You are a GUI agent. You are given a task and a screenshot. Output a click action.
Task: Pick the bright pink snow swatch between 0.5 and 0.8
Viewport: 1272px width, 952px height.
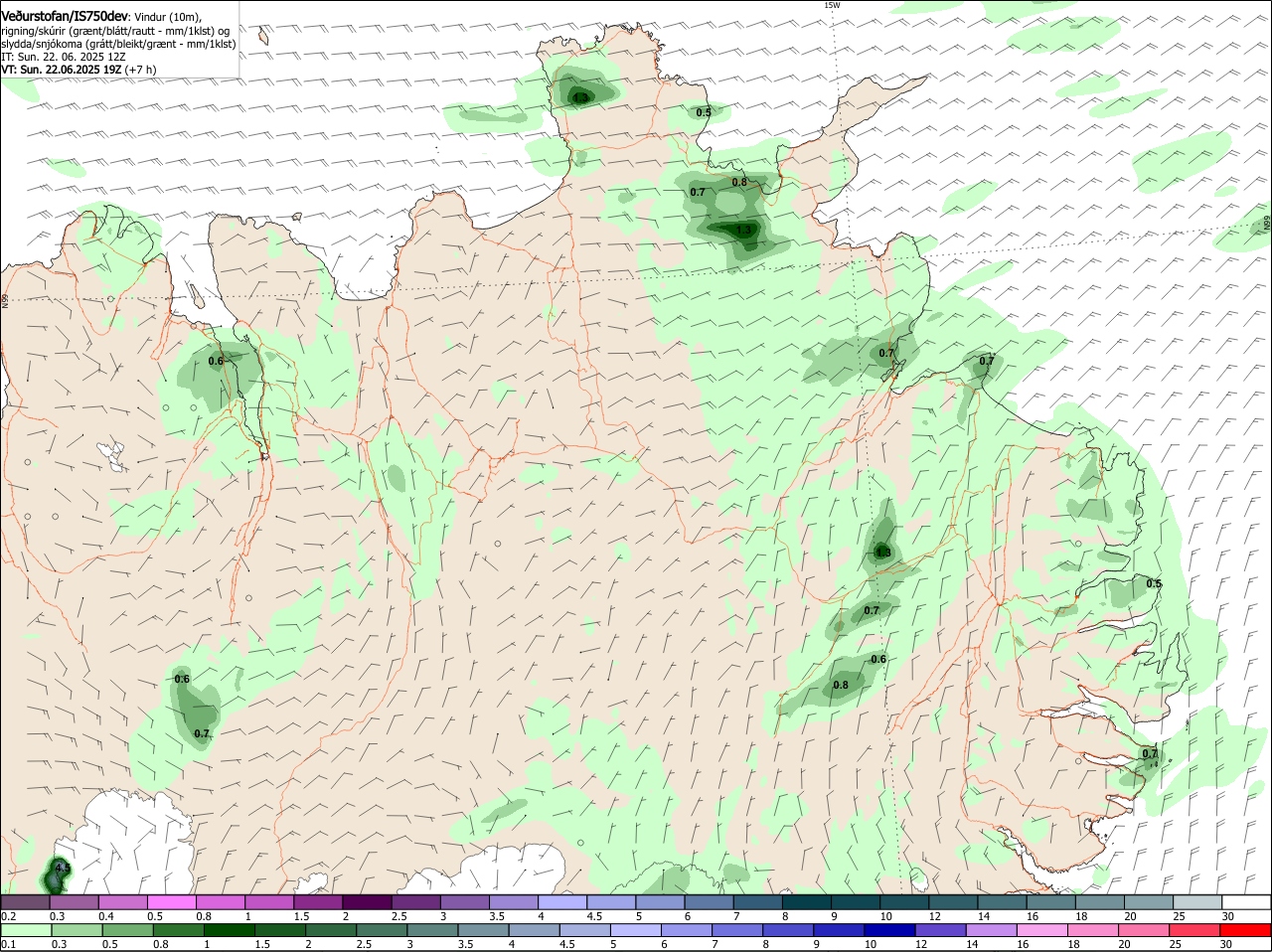tap(172, 901)
